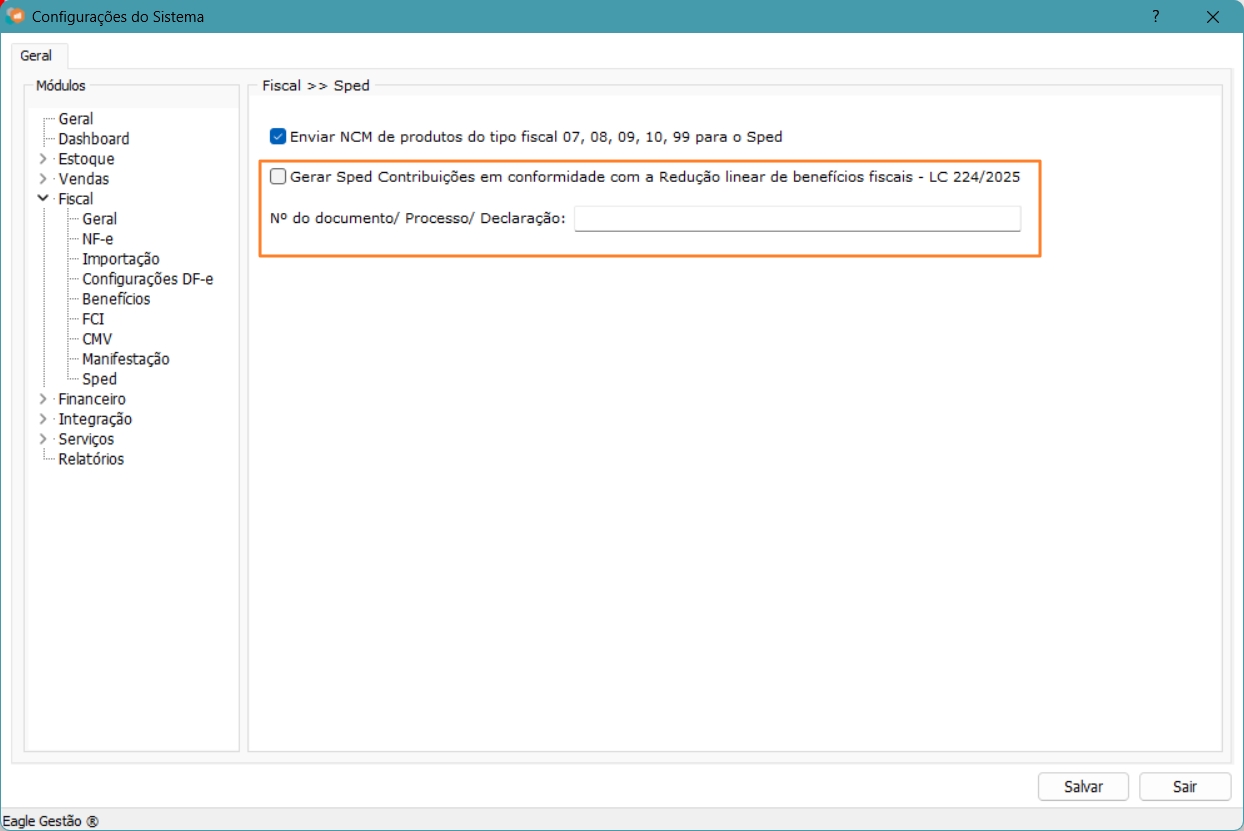Viewport: 1244px width, 831px height.
Task: Select Financeiro tree item
Action: [92, 399]
